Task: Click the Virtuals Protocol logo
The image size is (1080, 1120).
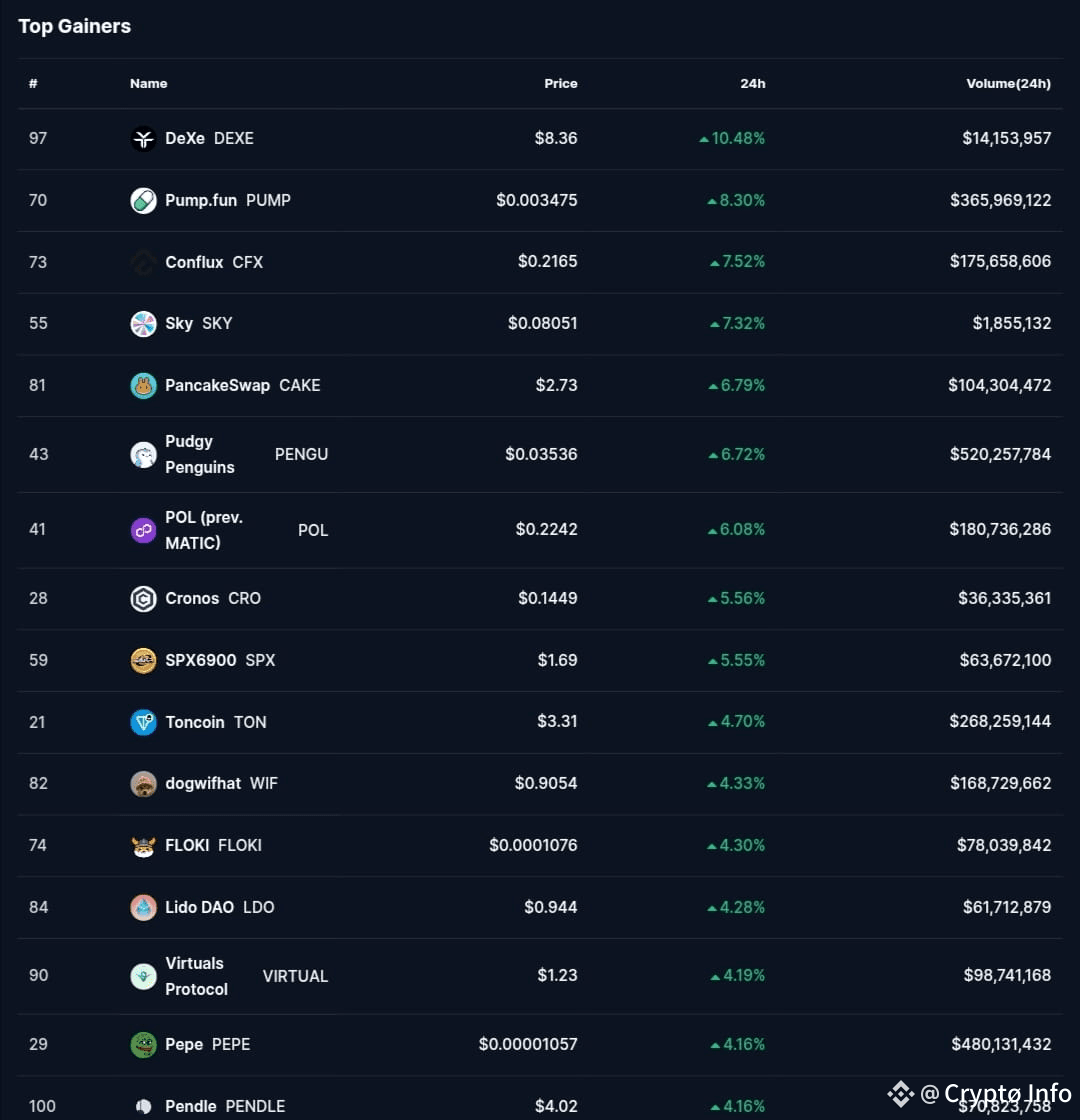Action: click(143, 976)
